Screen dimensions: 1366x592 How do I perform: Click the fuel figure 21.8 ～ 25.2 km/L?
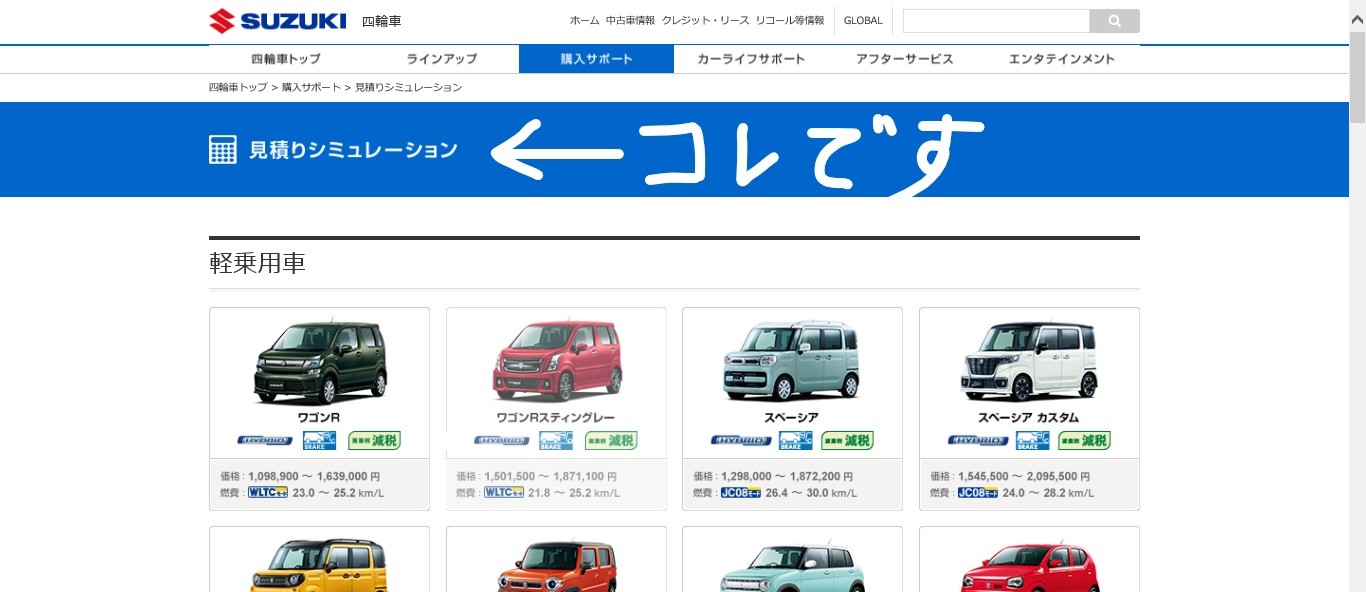point(574,493)
